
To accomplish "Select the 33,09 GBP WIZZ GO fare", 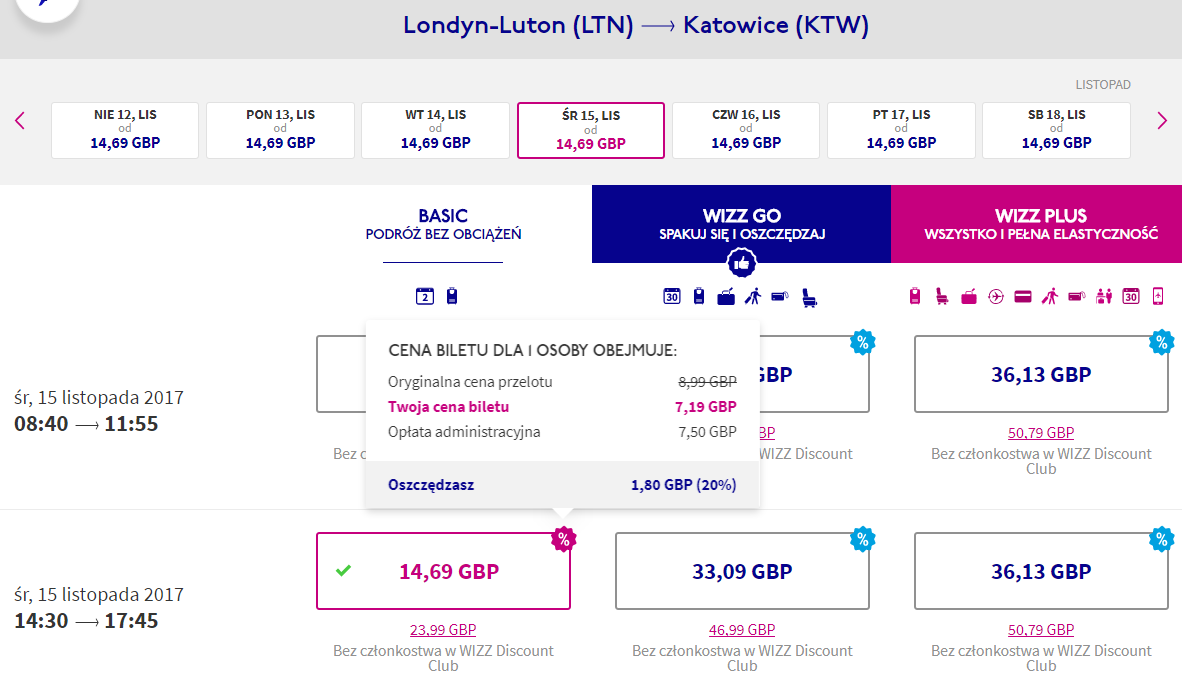I will tap(742, 571).
